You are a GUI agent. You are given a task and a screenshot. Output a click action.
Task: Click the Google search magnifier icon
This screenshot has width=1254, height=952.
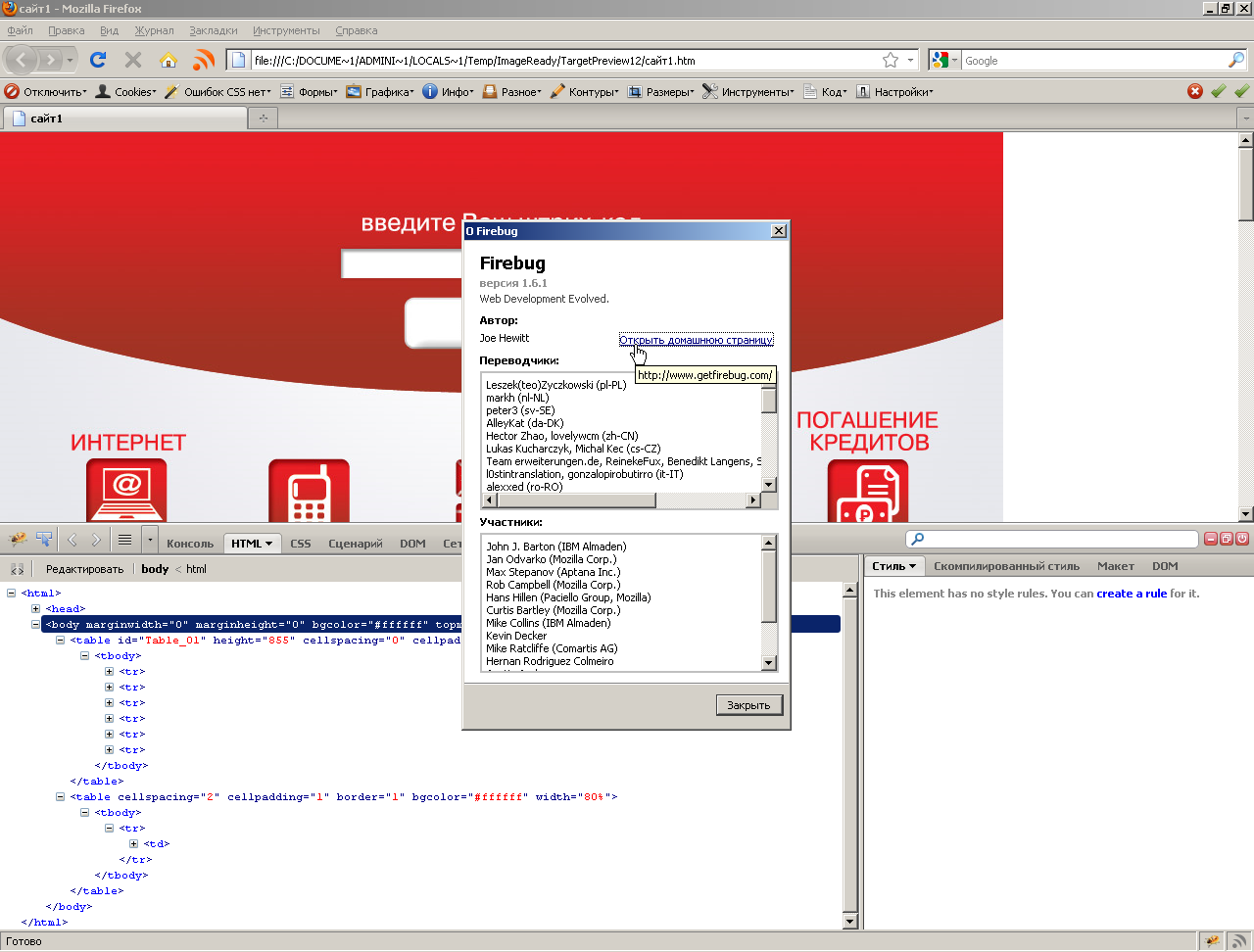[x=1236, y=61]
